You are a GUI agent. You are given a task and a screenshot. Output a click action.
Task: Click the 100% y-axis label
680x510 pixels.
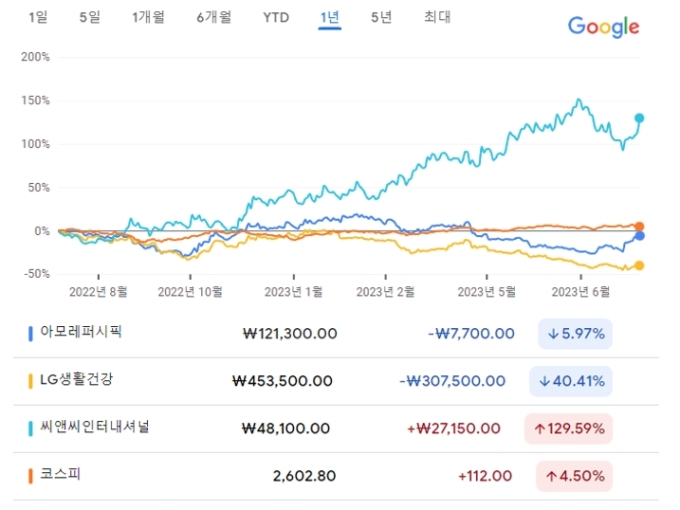[x=36, y=144]
